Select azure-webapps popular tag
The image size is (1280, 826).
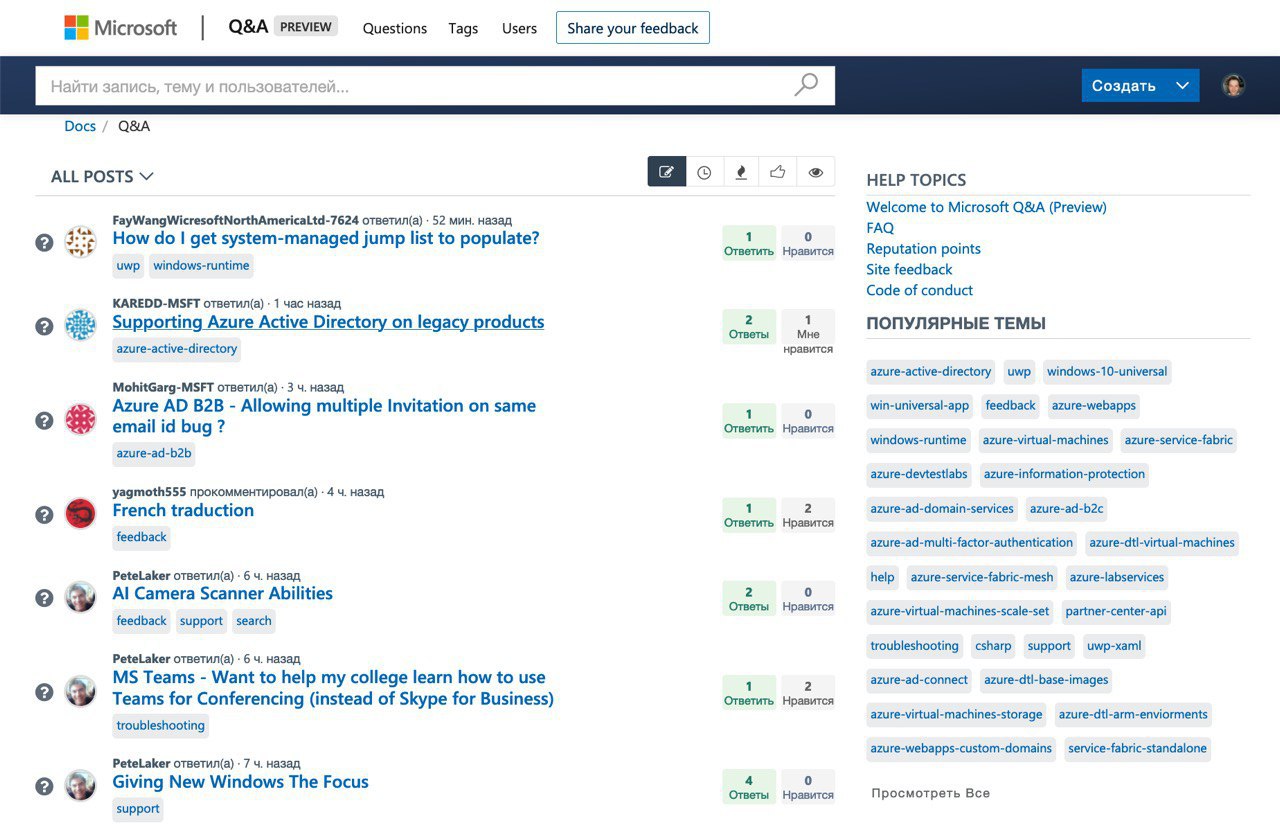[1094, 406]
